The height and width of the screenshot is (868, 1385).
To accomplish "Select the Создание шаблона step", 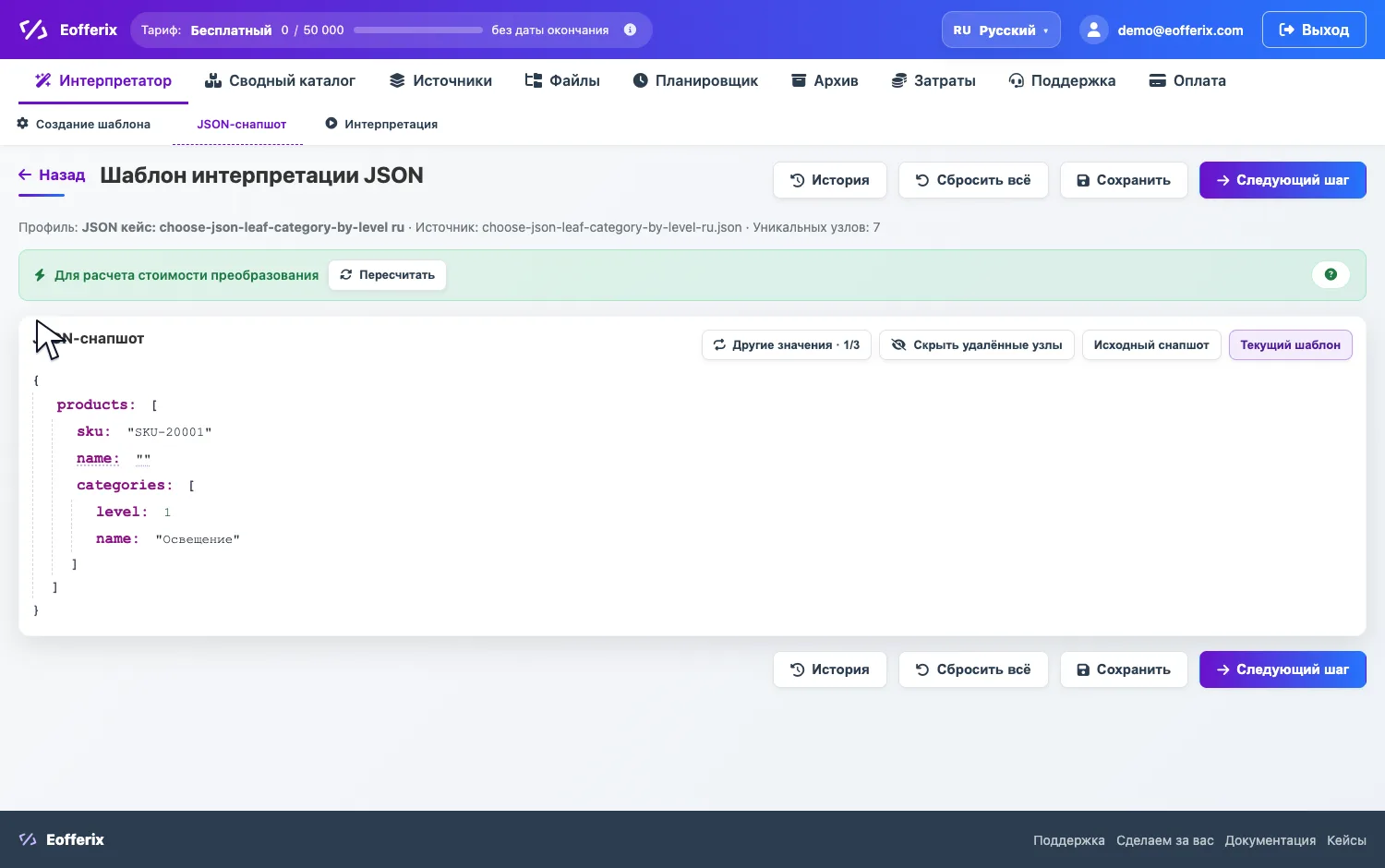I will [84, 124].
